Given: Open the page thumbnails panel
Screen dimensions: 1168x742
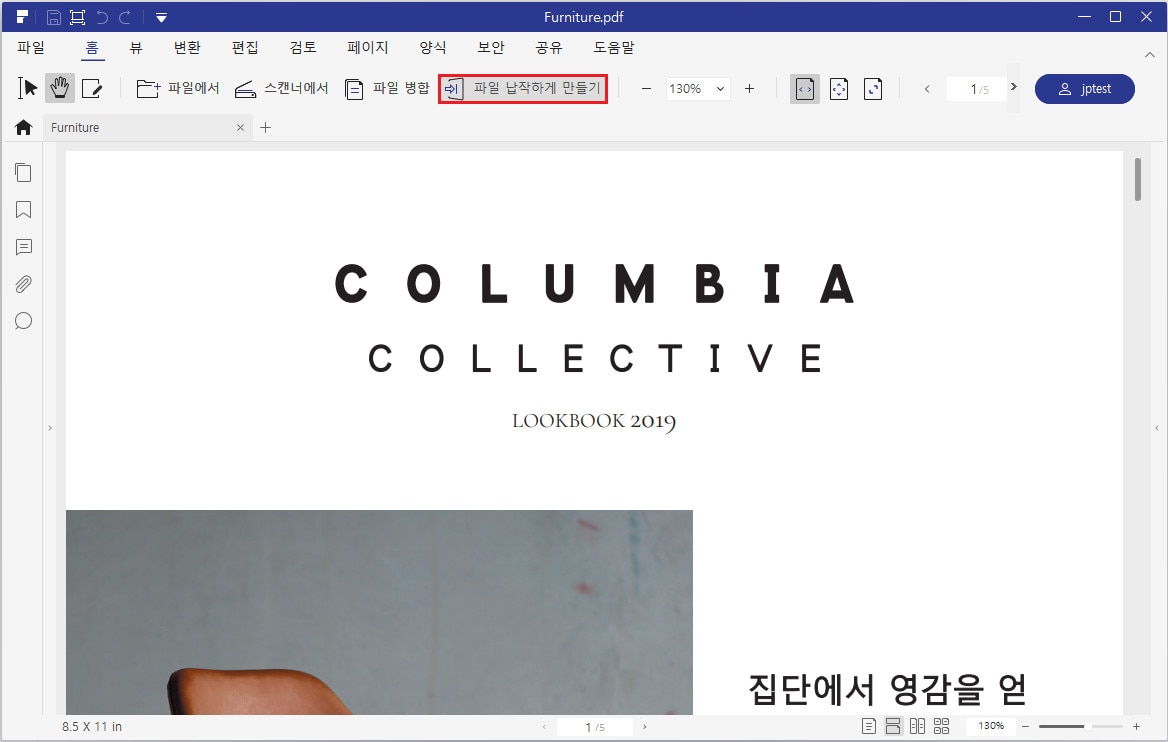Looking at the screenshot, I should [x=24, y=173].
